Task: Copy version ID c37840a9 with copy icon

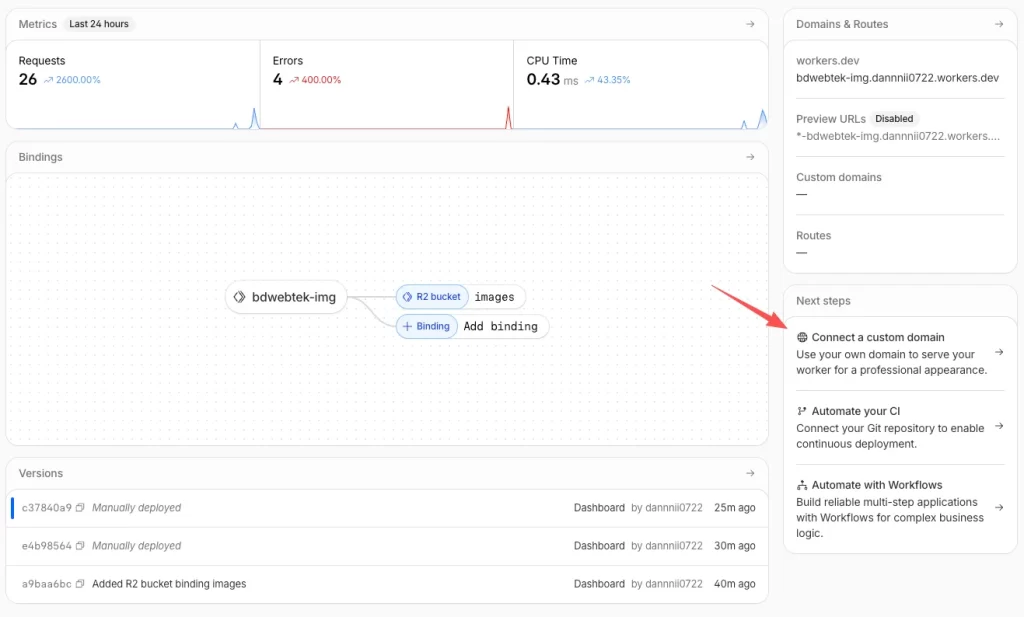Action: click(x=80, y=507)
